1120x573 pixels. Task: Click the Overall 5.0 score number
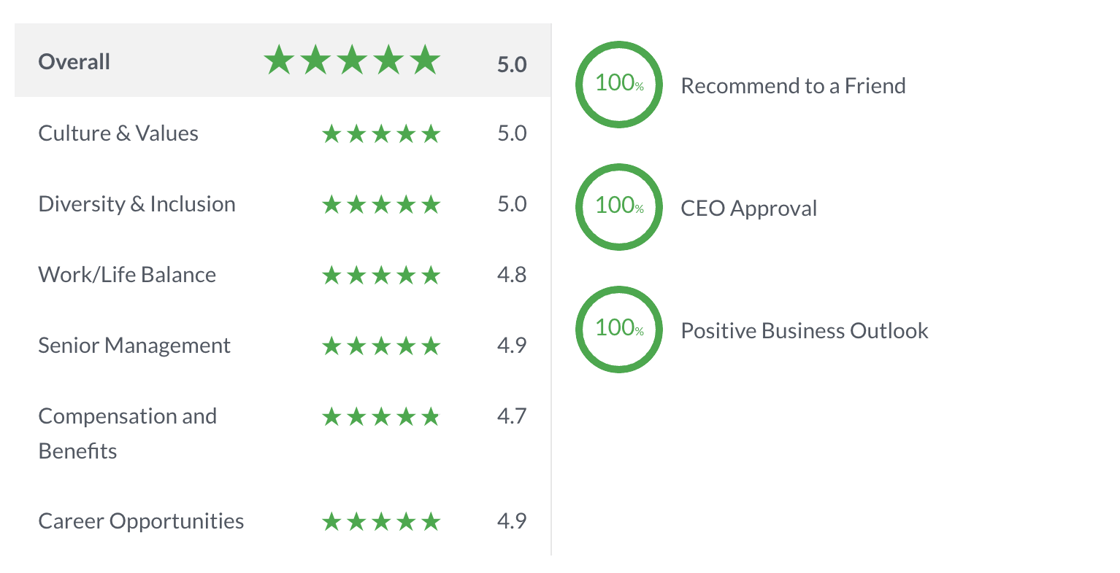pyautogui.click(x=511, y=64)
